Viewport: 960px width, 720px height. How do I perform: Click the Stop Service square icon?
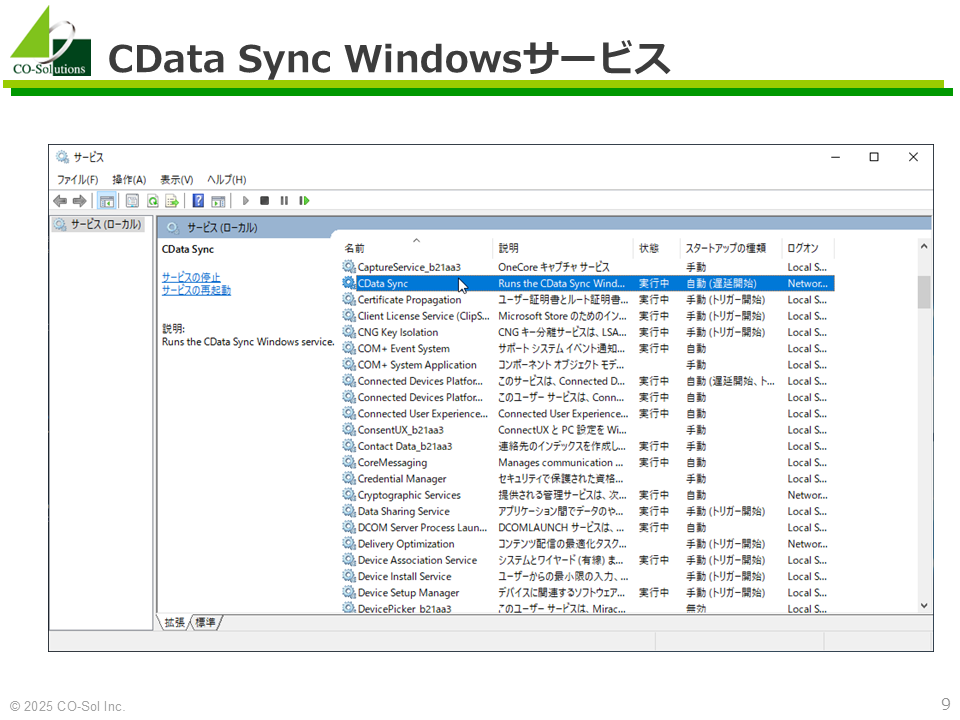tap(264, 201)
